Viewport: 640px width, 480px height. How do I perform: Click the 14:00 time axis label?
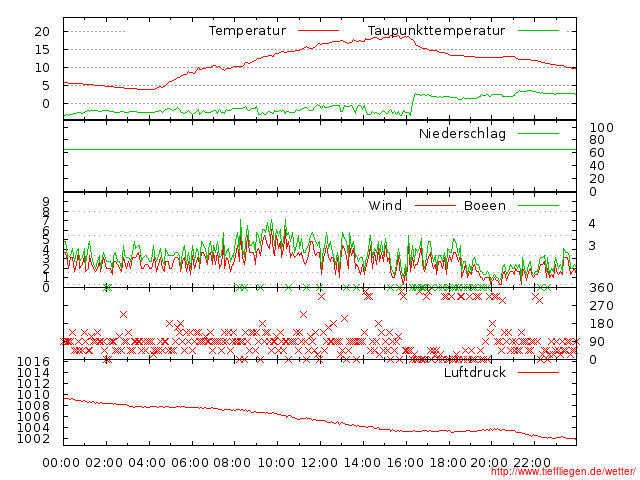click(362, 463)
